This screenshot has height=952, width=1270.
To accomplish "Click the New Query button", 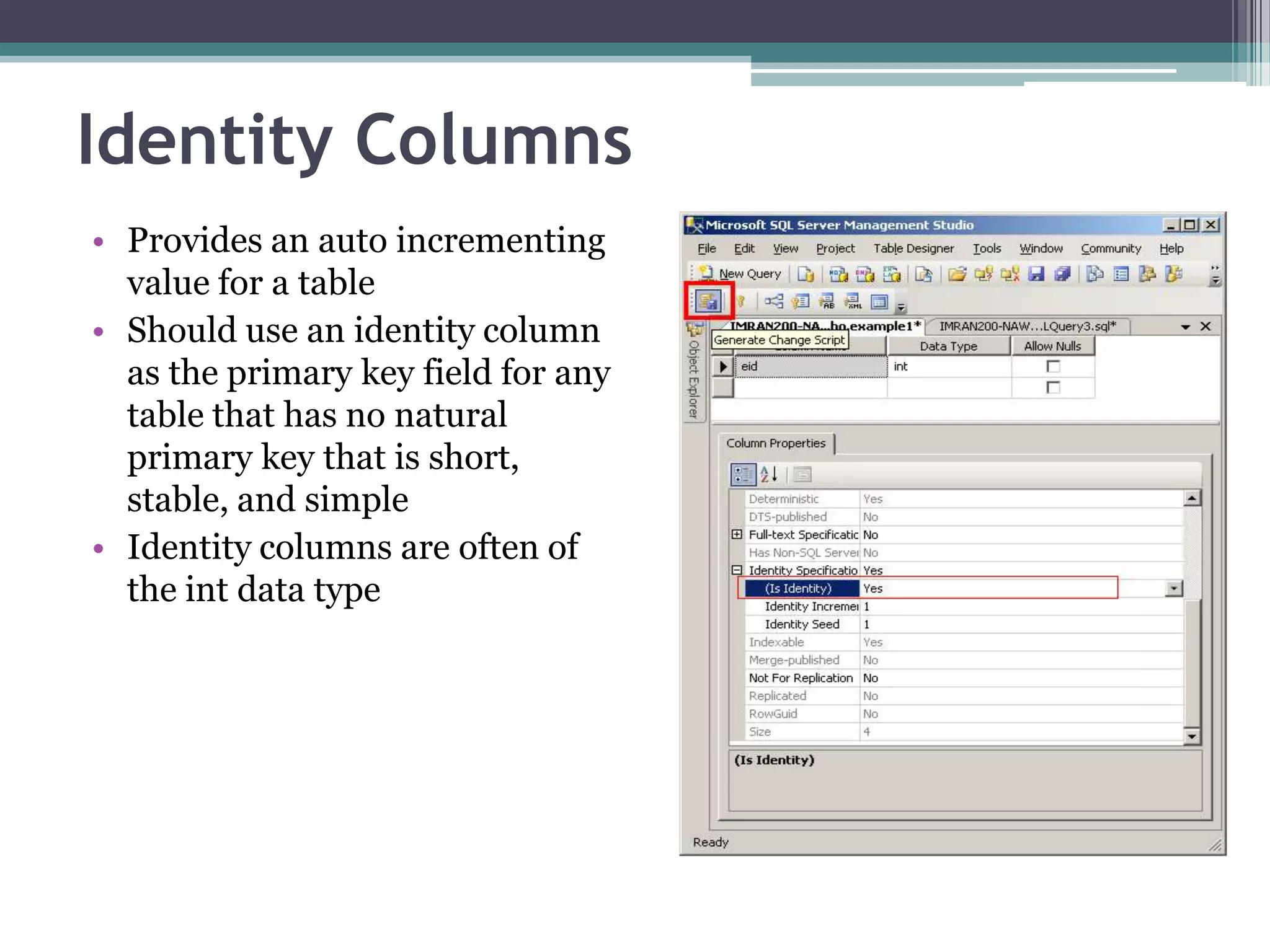I will (741, 273).
